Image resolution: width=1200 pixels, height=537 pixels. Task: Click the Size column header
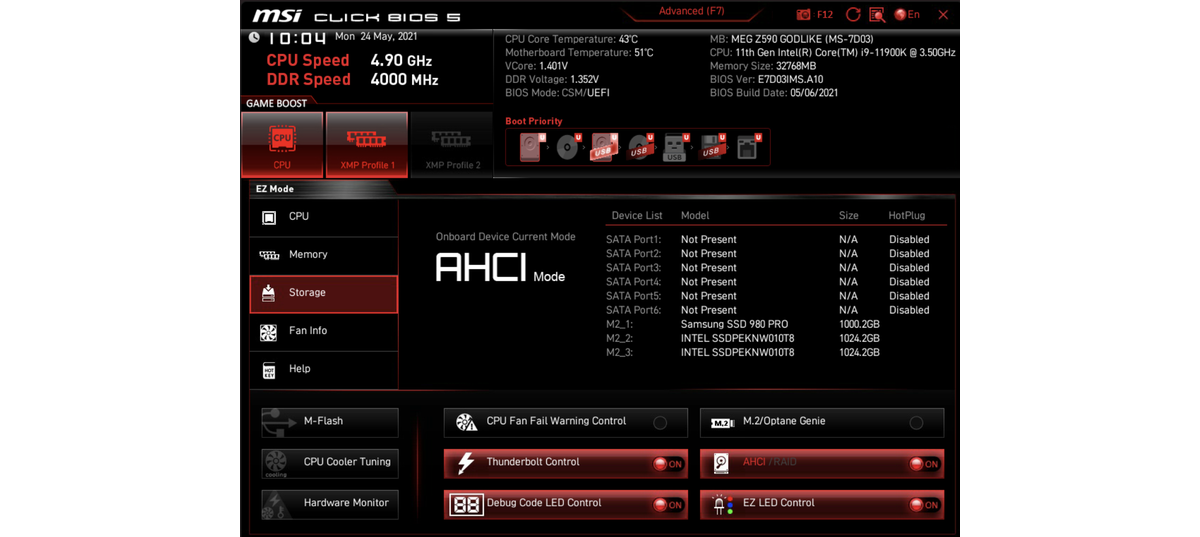pyautogui.click(x=848, y=215)
